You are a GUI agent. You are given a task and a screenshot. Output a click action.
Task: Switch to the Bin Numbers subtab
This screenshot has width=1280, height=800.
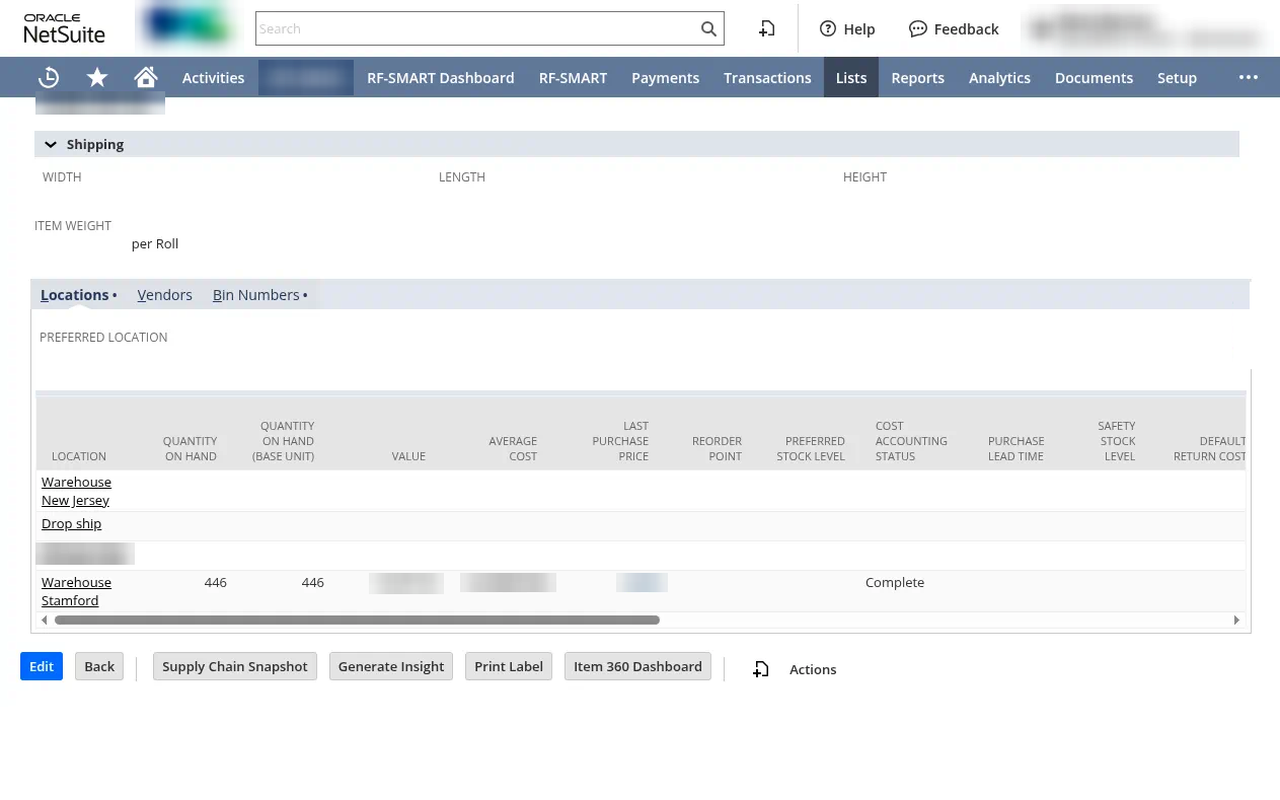tap(256, 295)
